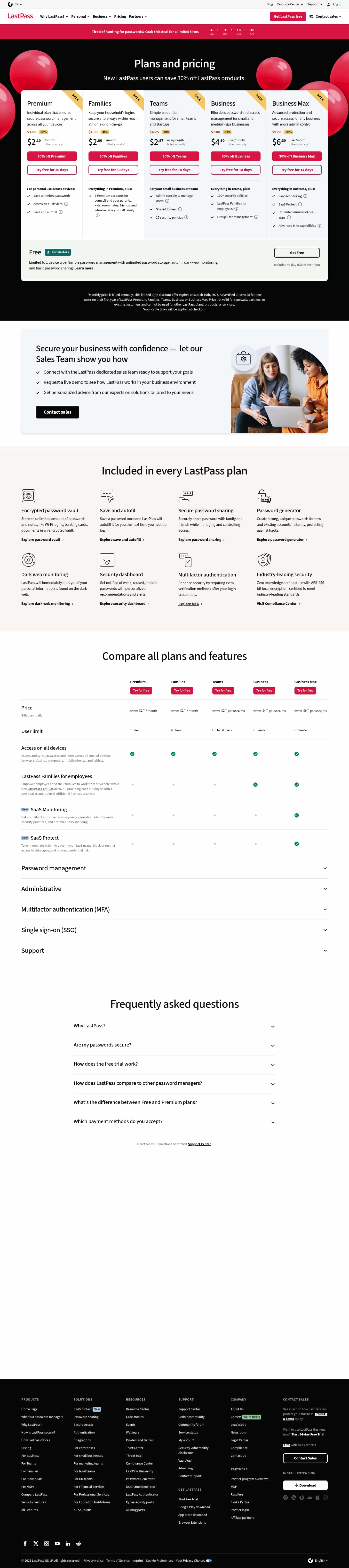Image resolution: width=349 pixels, height=1568 pixels.
Task: Expand the 'Why LastPass?' FAQ question
Action: (272, 1026)
